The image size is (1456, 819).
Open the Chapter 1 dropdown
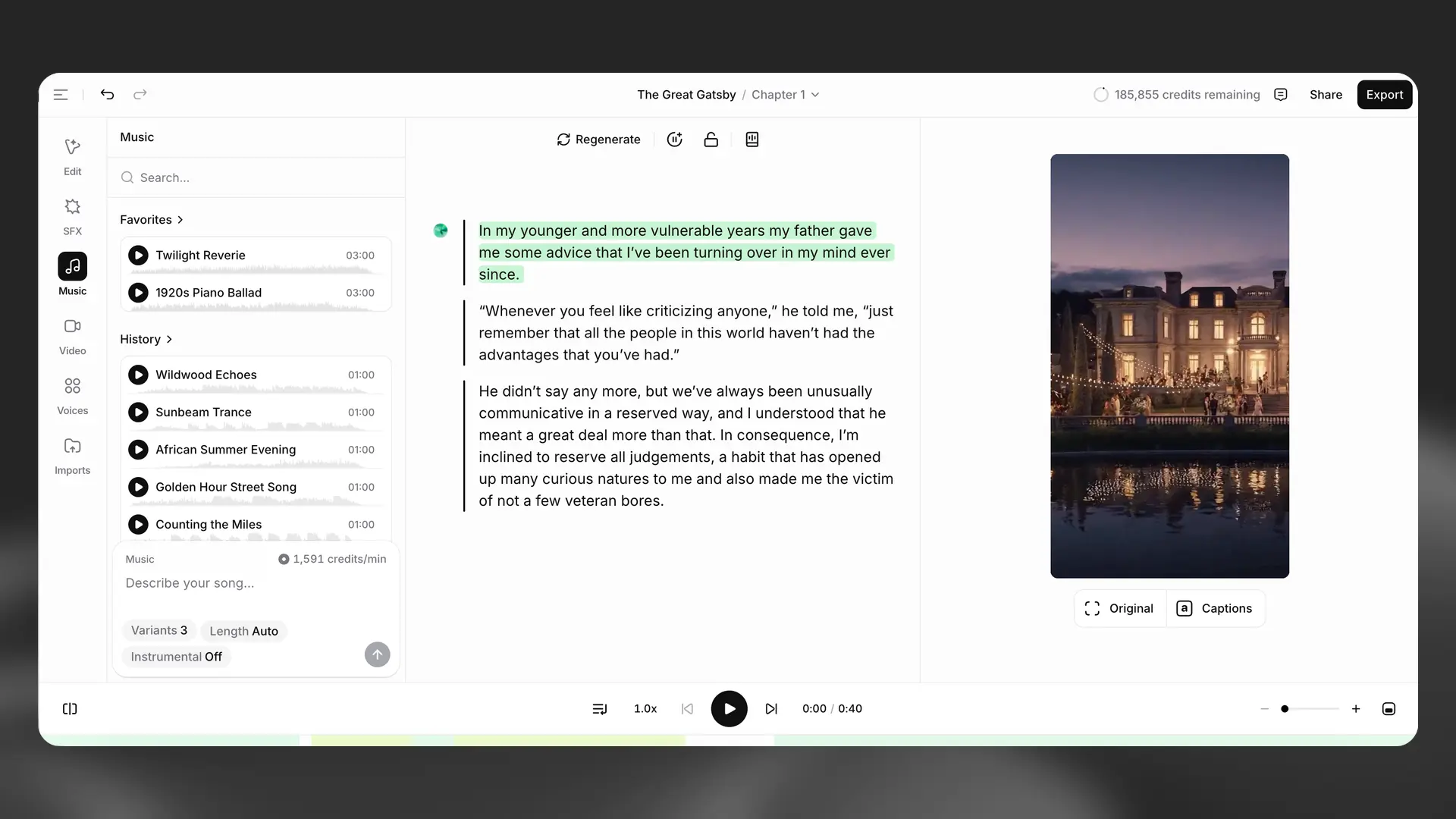point(785,95)
